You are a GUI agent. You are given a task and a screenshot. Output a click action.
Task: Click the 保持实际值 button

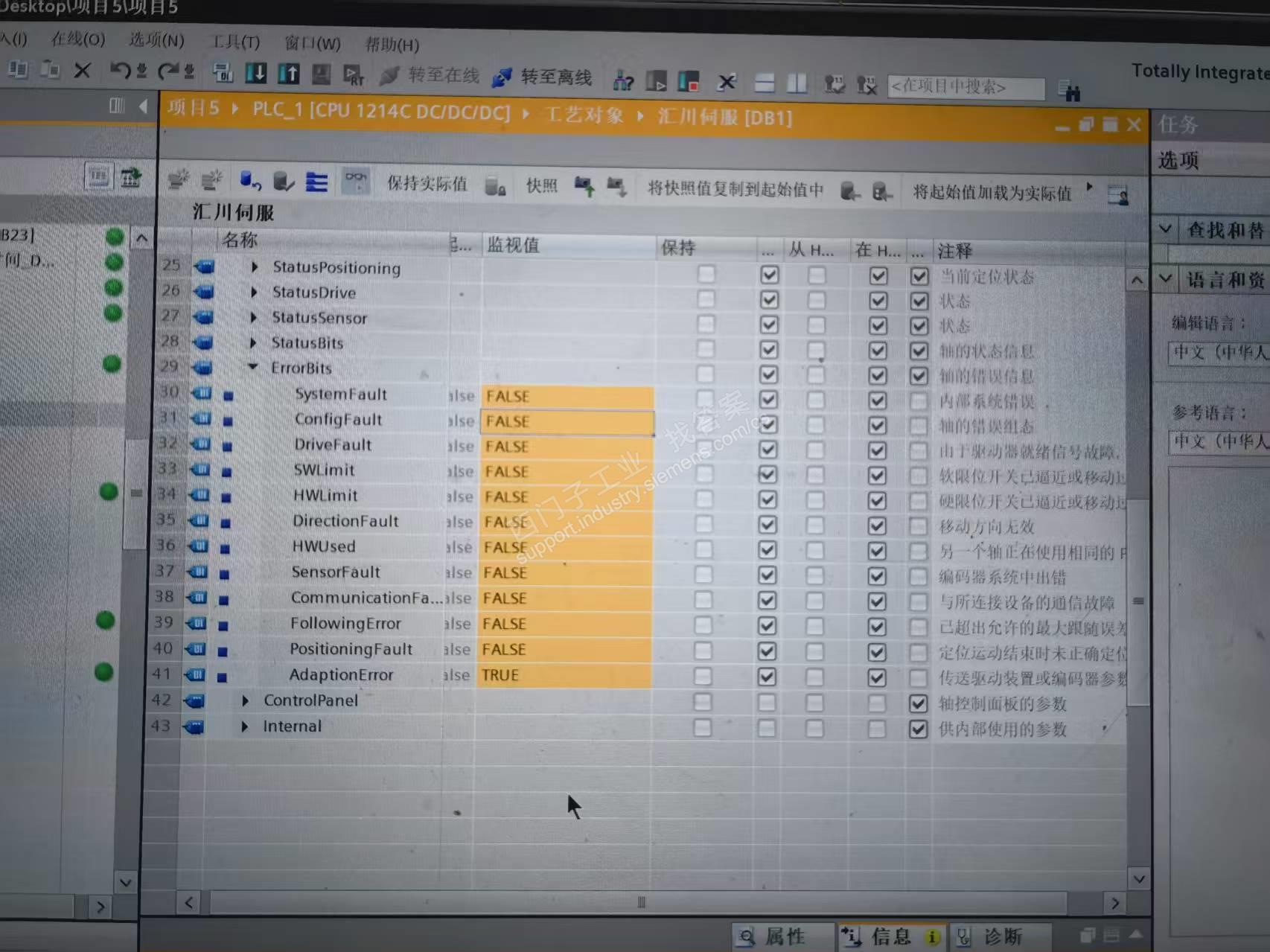[427, 183]
